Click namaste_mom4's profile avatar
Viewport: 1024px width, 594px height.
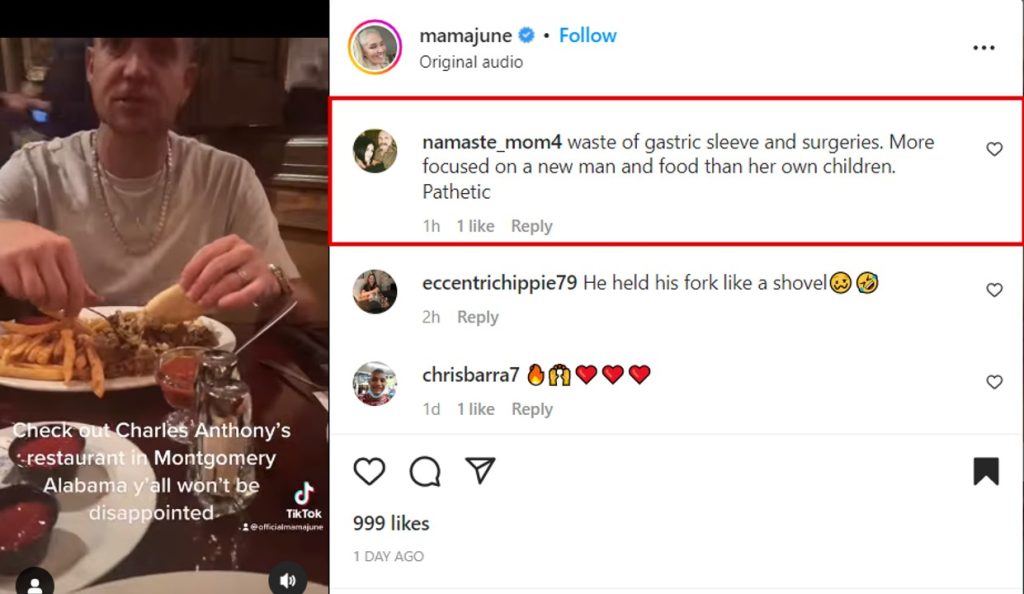point(374,150)
